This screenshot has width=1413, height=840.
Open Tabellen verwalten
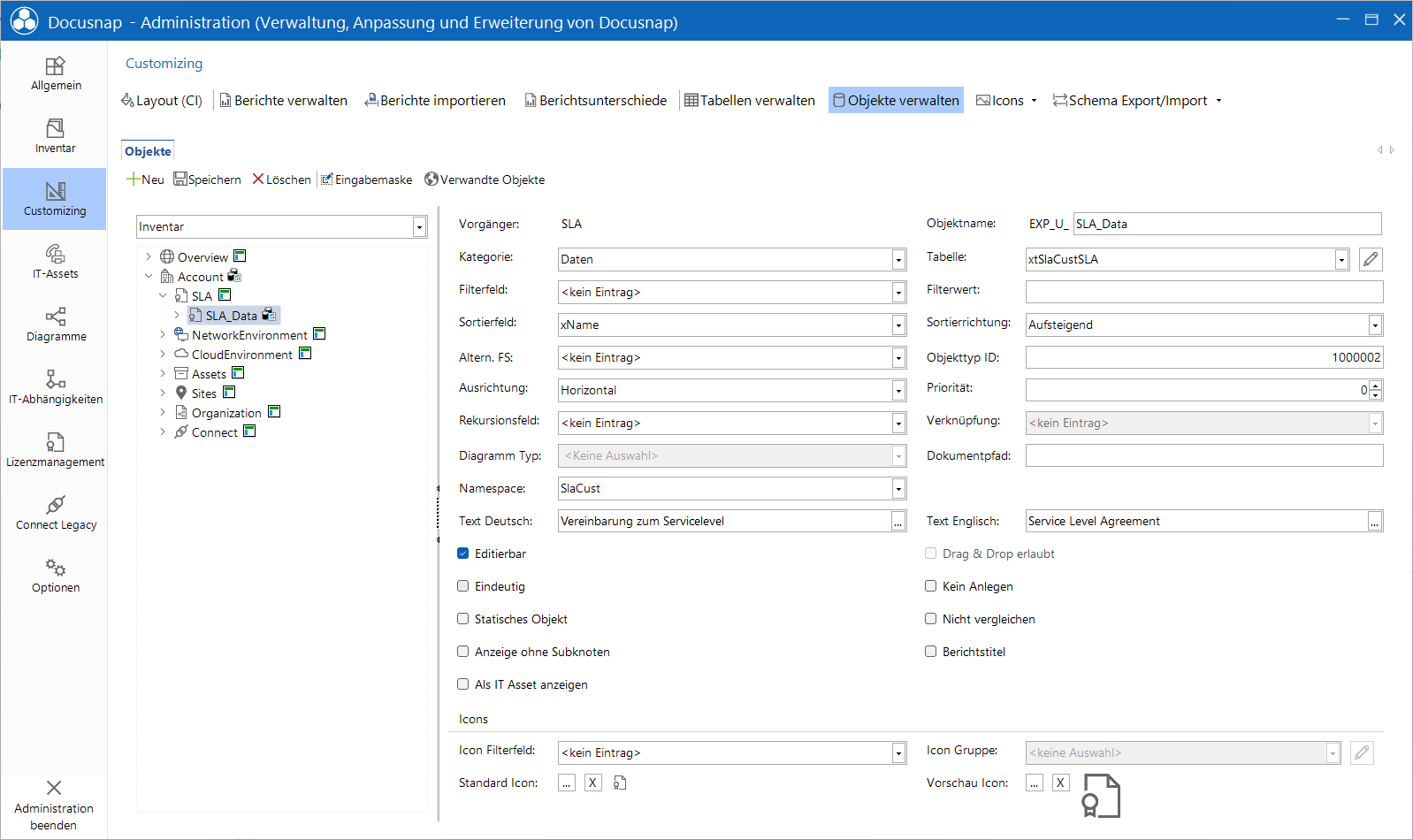pos(750,101)
